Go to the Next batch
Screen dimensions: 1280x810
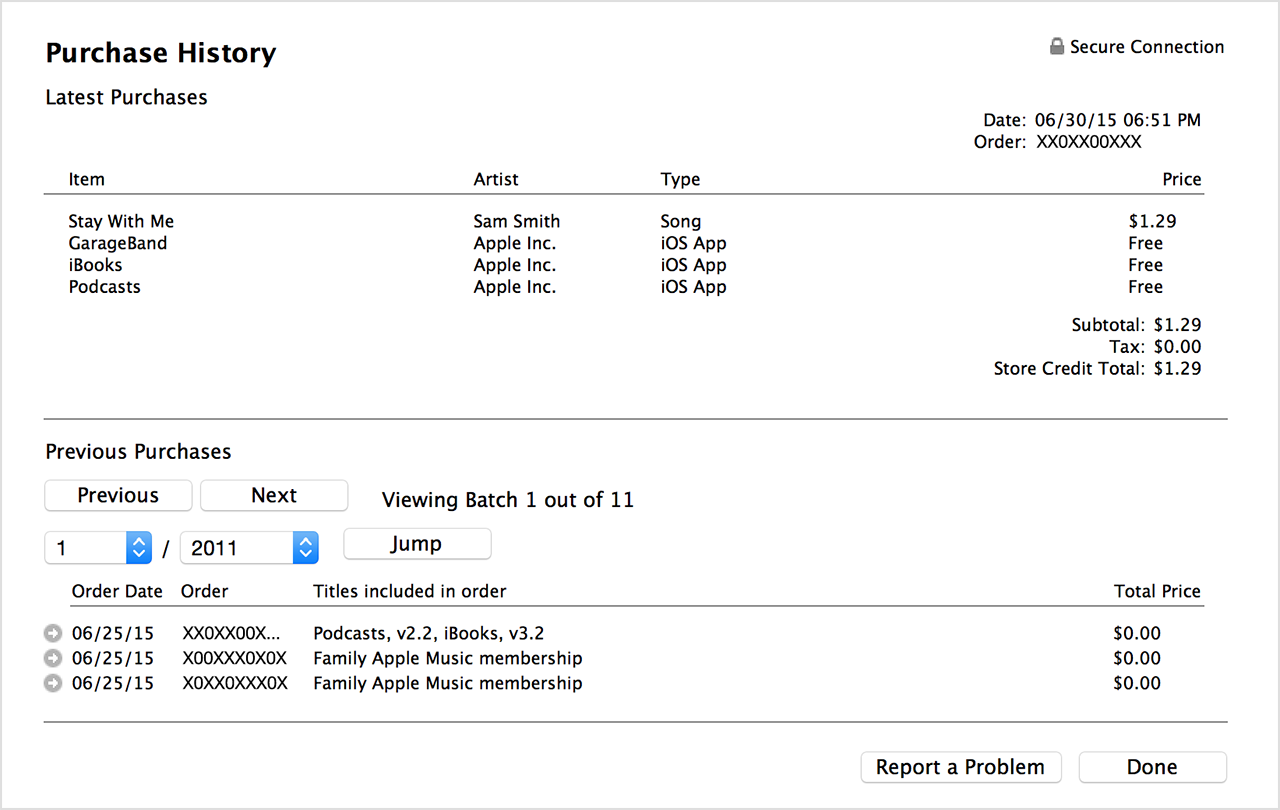274,495
